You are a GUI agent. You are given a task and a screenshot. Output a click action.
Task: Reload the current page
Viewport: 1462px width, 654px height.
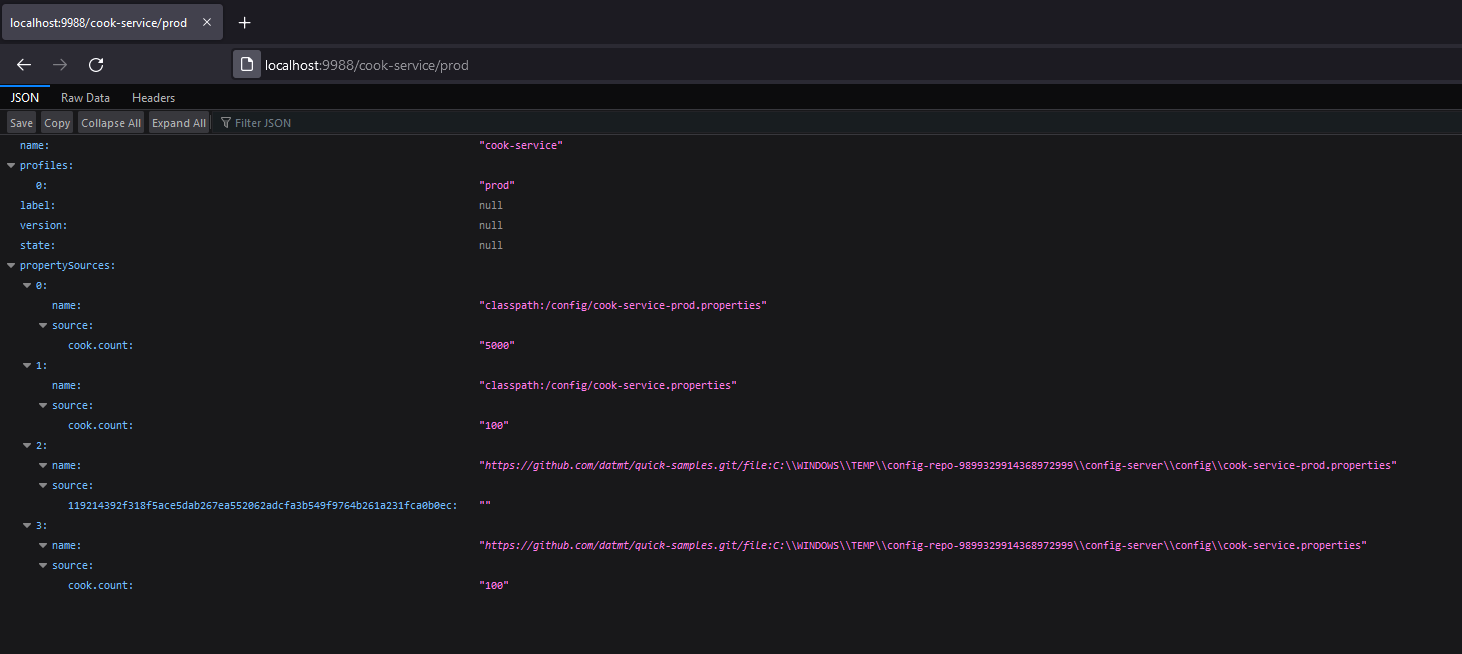tap(95, 64)
